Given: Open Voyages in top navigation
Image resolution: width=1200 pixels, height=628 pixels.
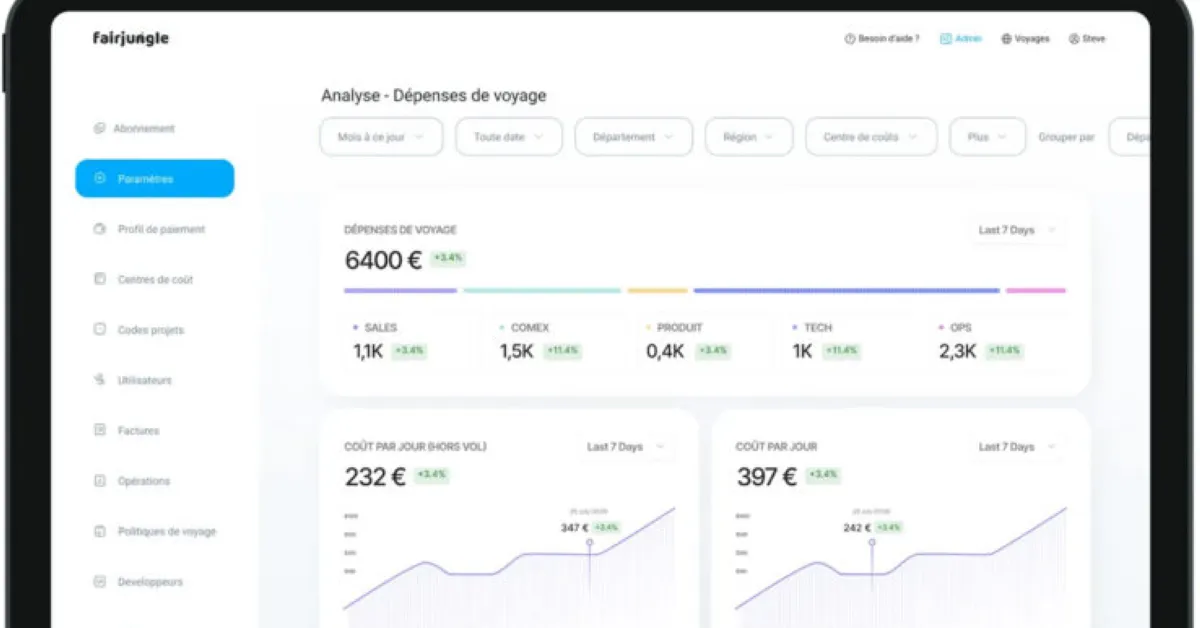Looking at the screenshot, I should point(1025,39).
